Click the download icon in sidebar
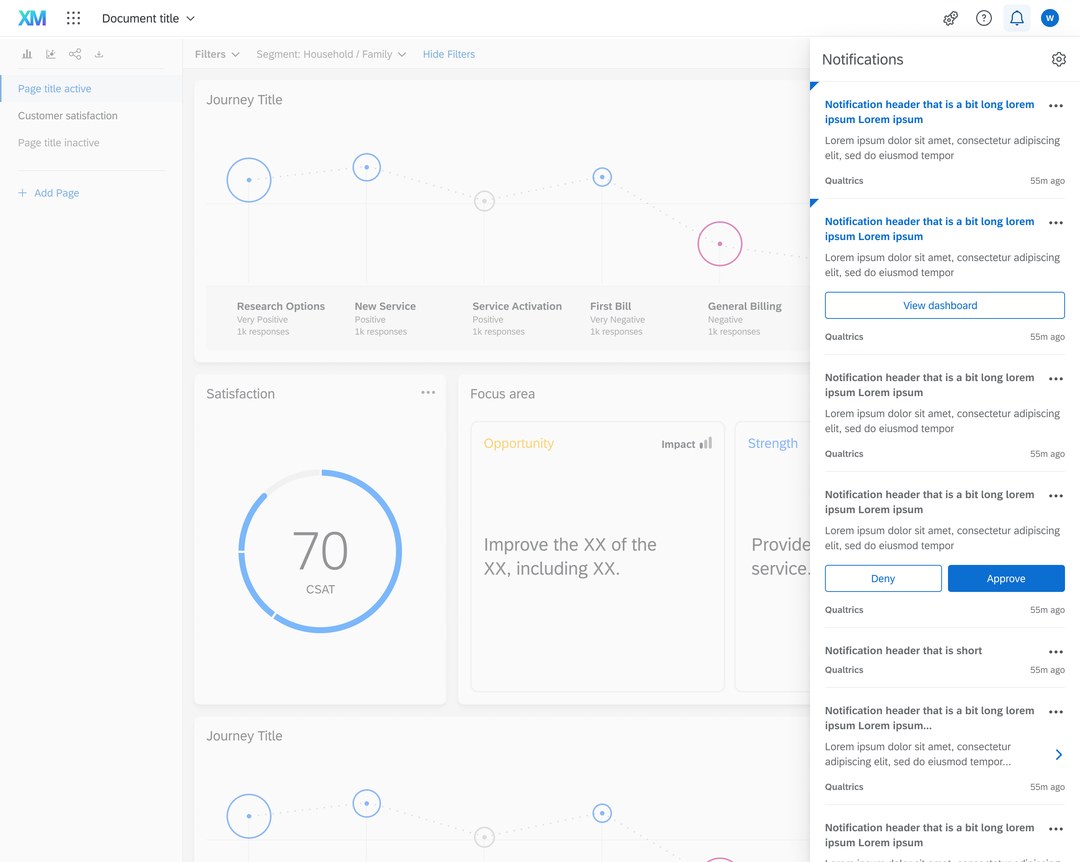Image resolution: width=1080 pixels, height=862 pixels. [99, 54]
